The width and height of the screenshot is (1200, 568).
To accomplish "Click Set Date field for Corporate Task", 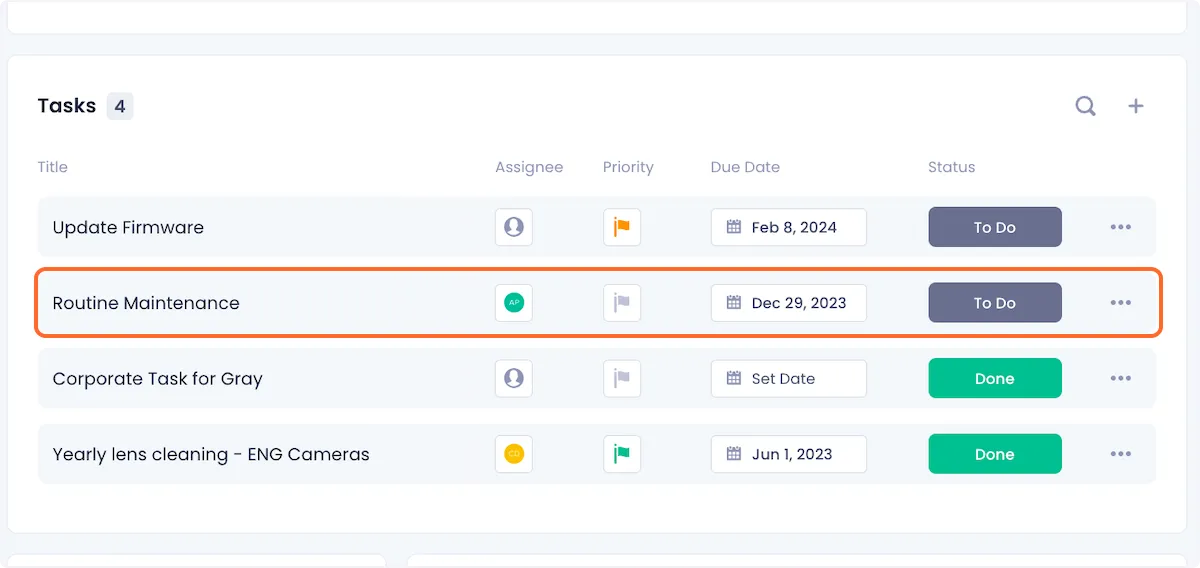I will [789, 379].
